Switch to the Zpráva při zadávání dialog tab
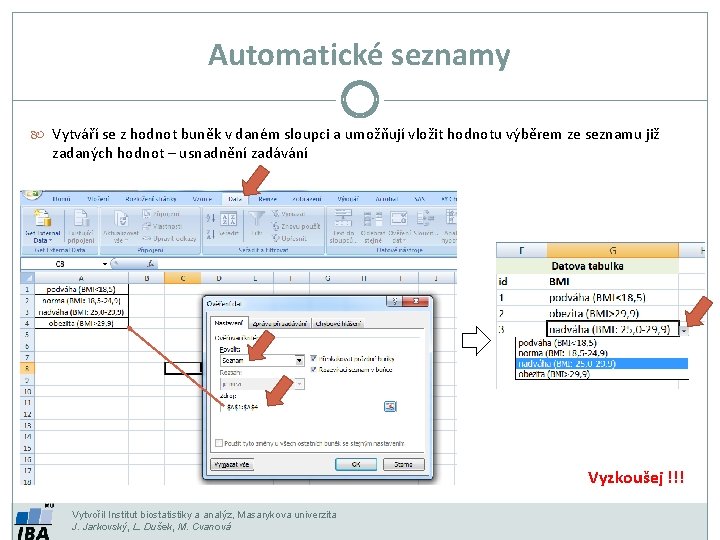The height and width of the screenshot is (540, 720). point(280,323)
